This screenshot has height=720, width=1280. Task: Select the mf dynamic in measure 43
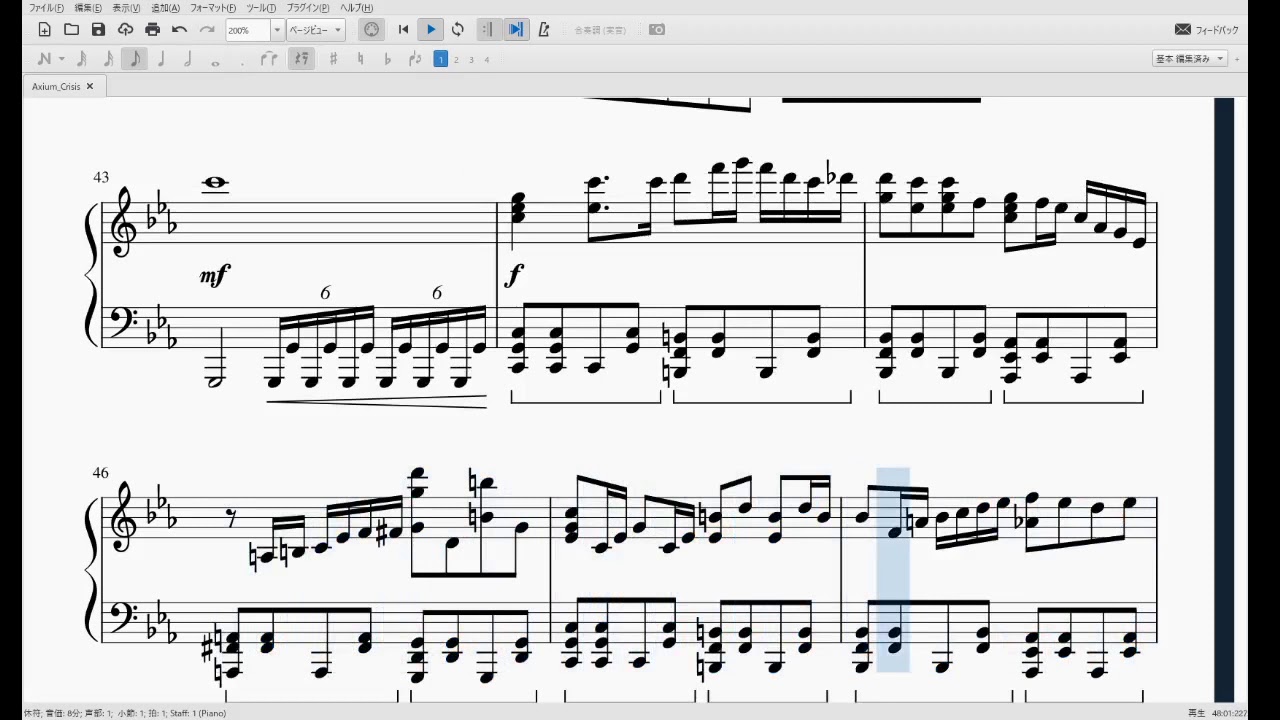[215, 274]
